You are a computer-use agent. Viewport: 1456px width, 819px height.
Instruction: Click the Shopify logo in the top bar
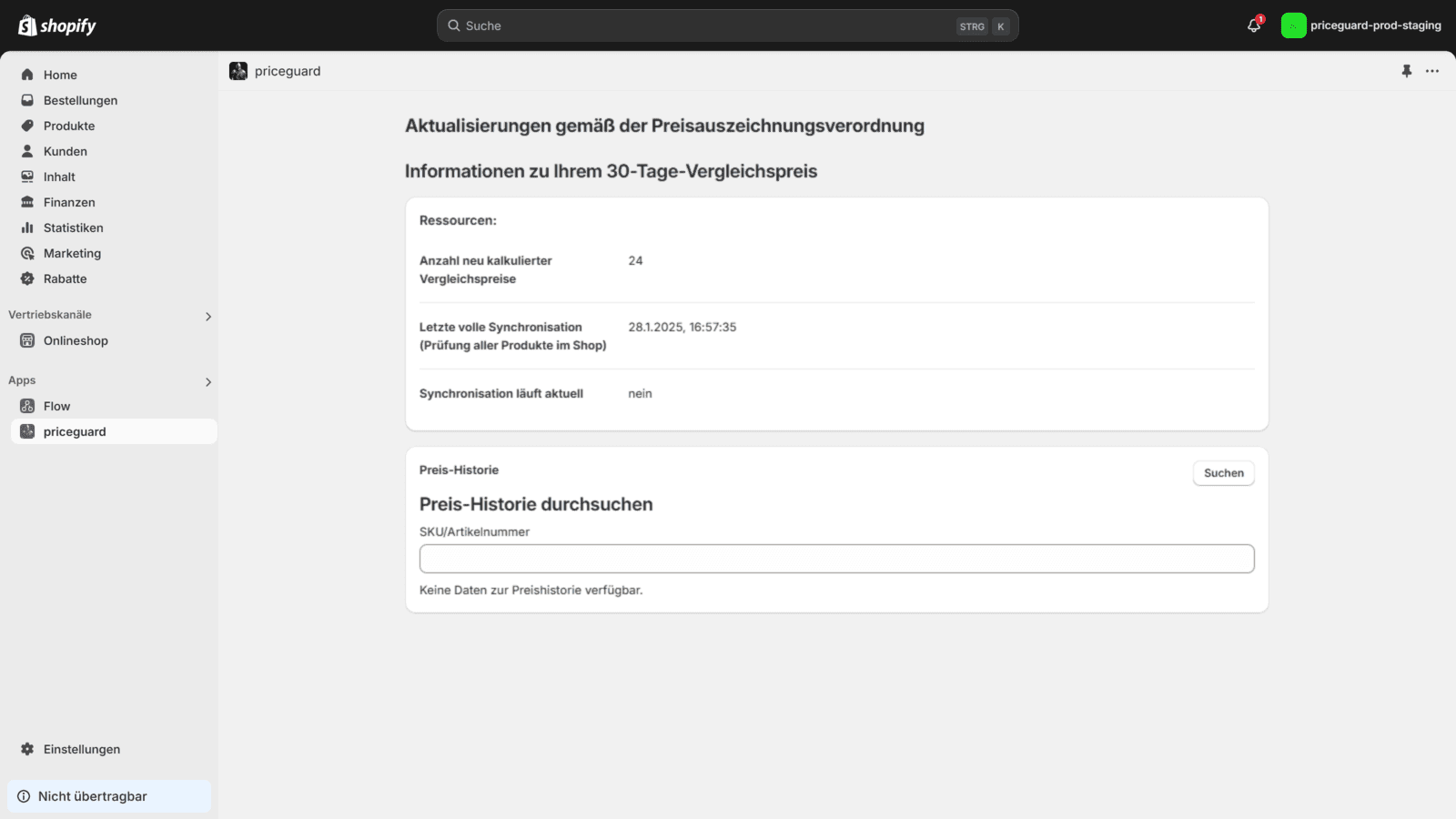tap(56, 25)
